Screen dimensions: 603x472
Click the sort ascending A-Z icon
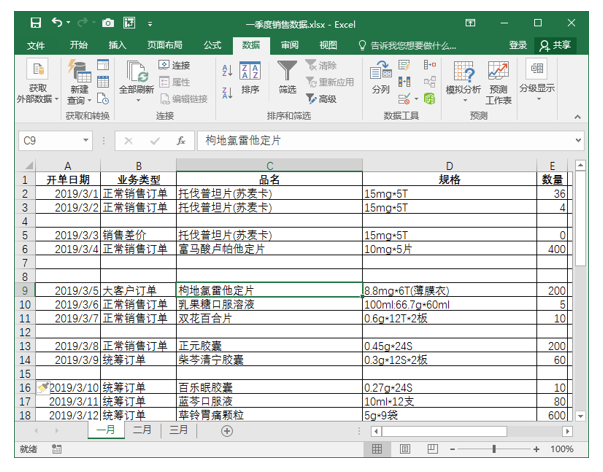tap(227, 70)
